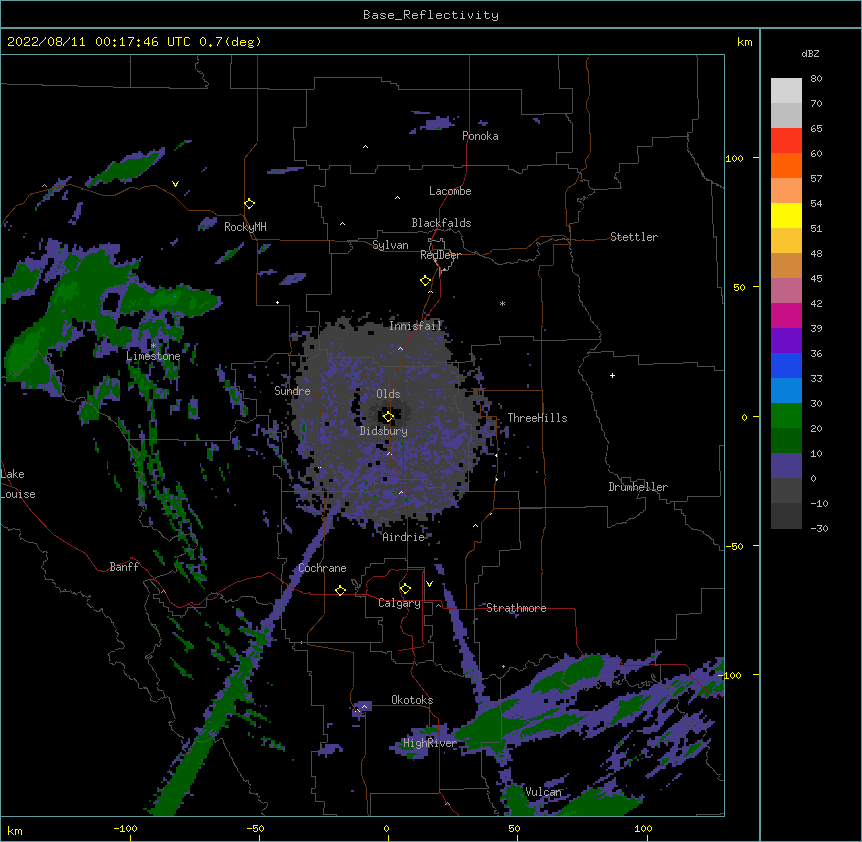This screenshot has height=842, width=862.
Task: Click the Banff label
Action: pos(124,567)
